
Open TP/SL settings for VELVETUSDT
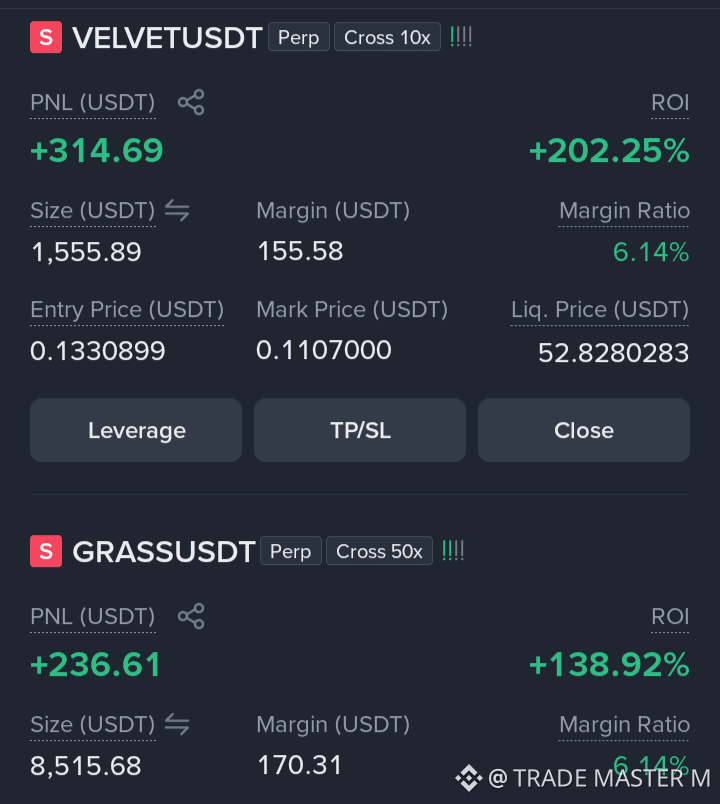(x=360, y=430)
